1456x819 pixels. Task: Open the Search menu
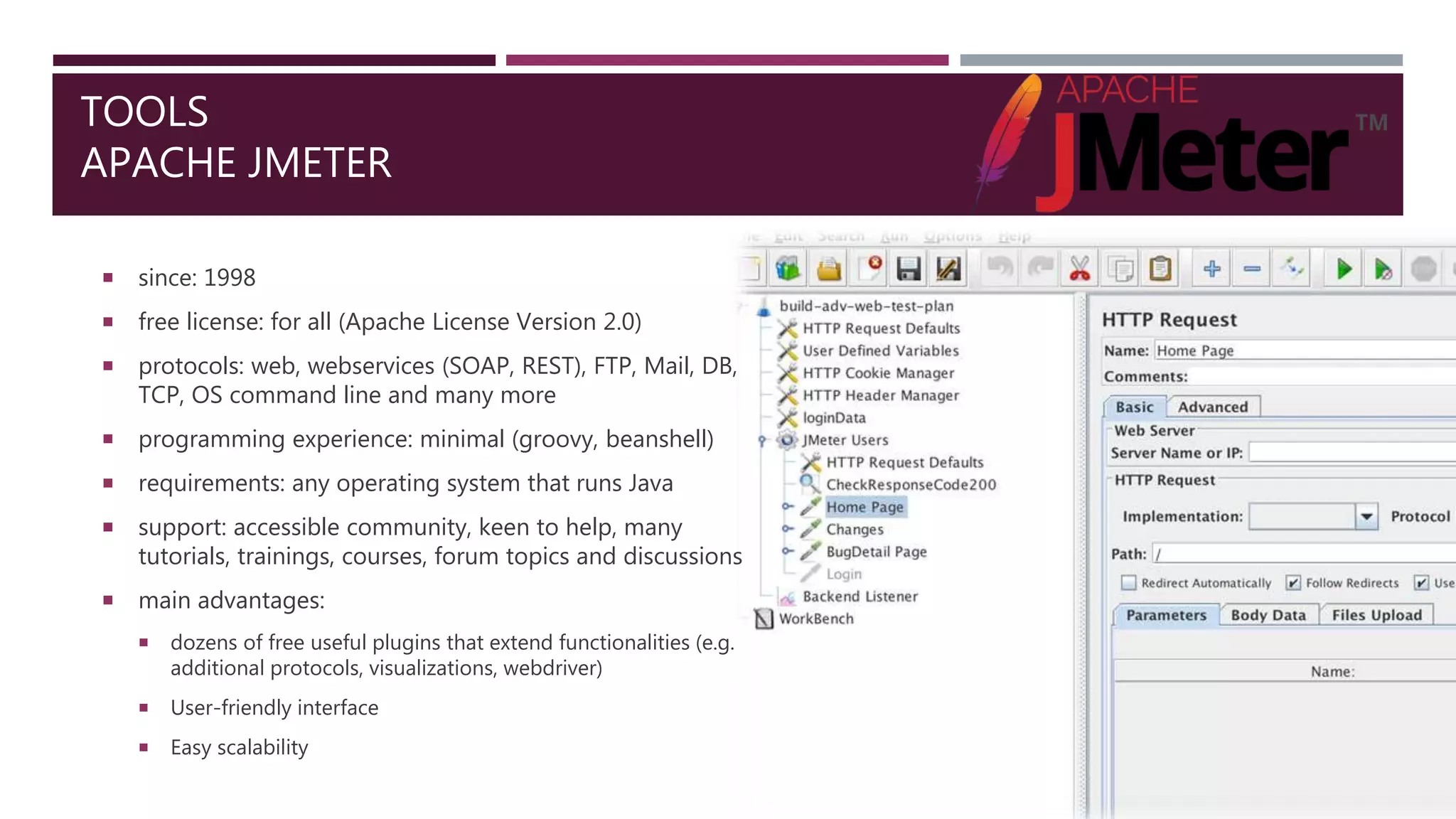841,236
